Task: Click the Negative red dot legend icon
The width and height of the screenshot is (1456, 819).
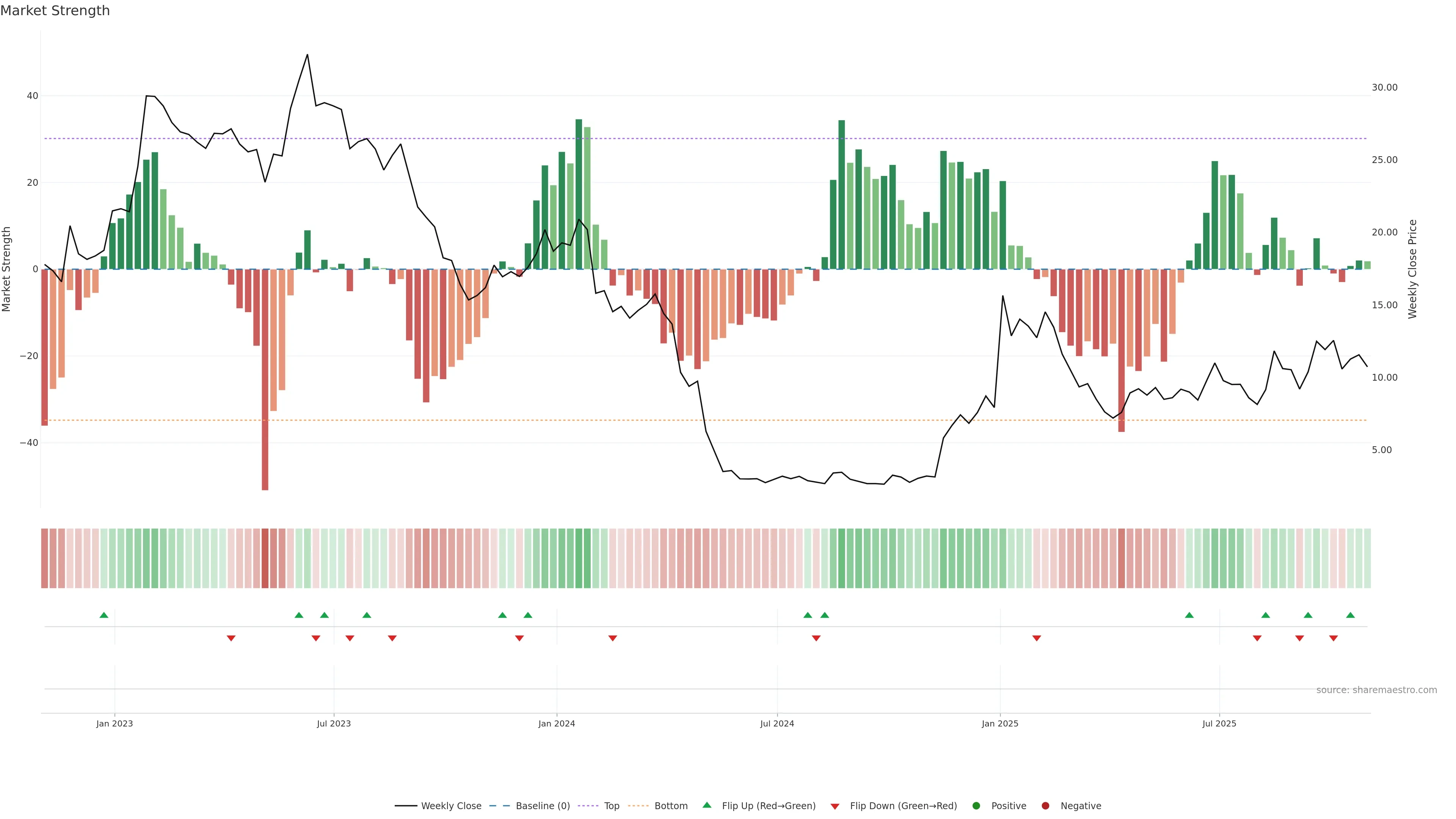Action: pyautogui.click(x=1045, y=805)
